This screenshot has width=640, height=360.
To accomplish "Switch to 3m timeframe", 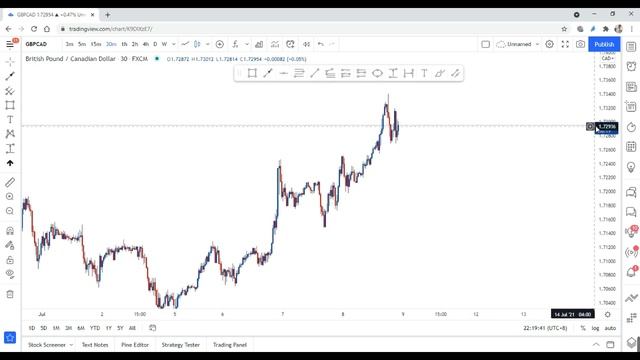I will pos(69,44).
